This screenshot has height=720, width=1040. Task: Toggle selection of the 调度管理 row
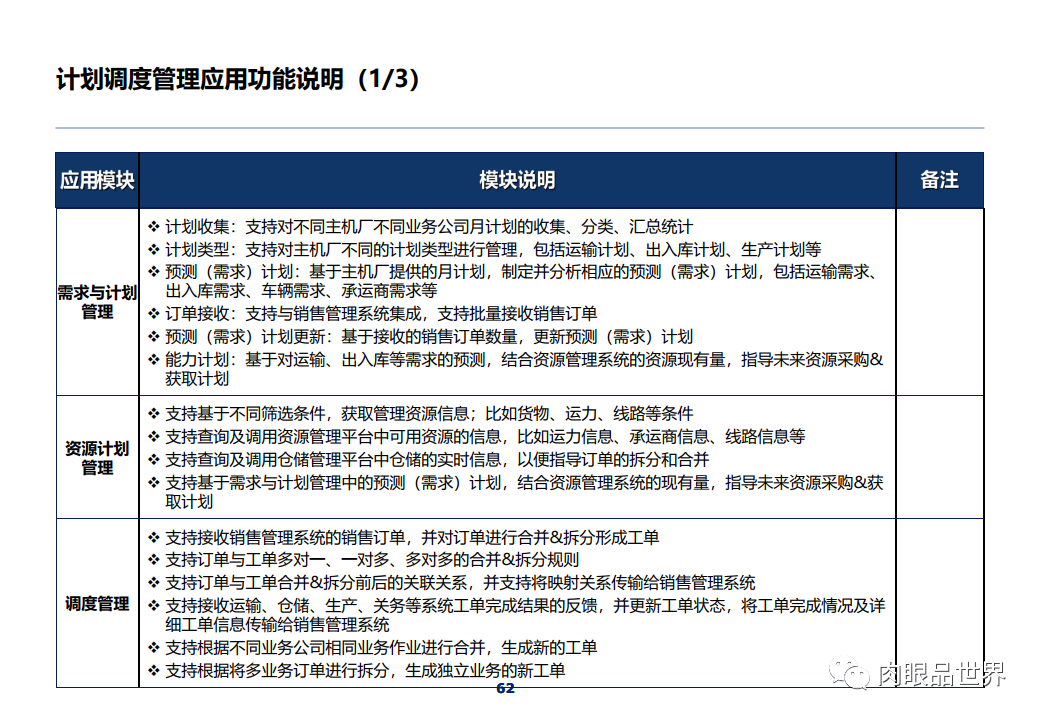[x=97, y=604]
